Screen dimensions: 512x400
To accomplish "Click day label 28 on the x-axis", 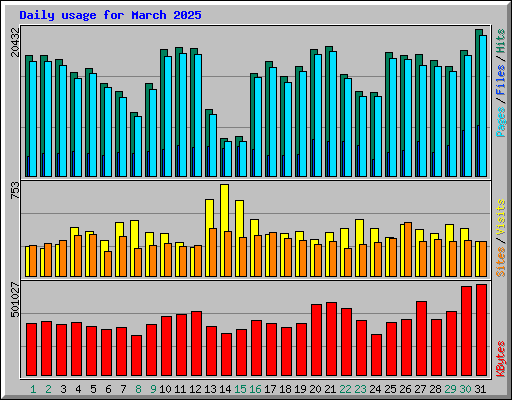I will click(435, 389).
